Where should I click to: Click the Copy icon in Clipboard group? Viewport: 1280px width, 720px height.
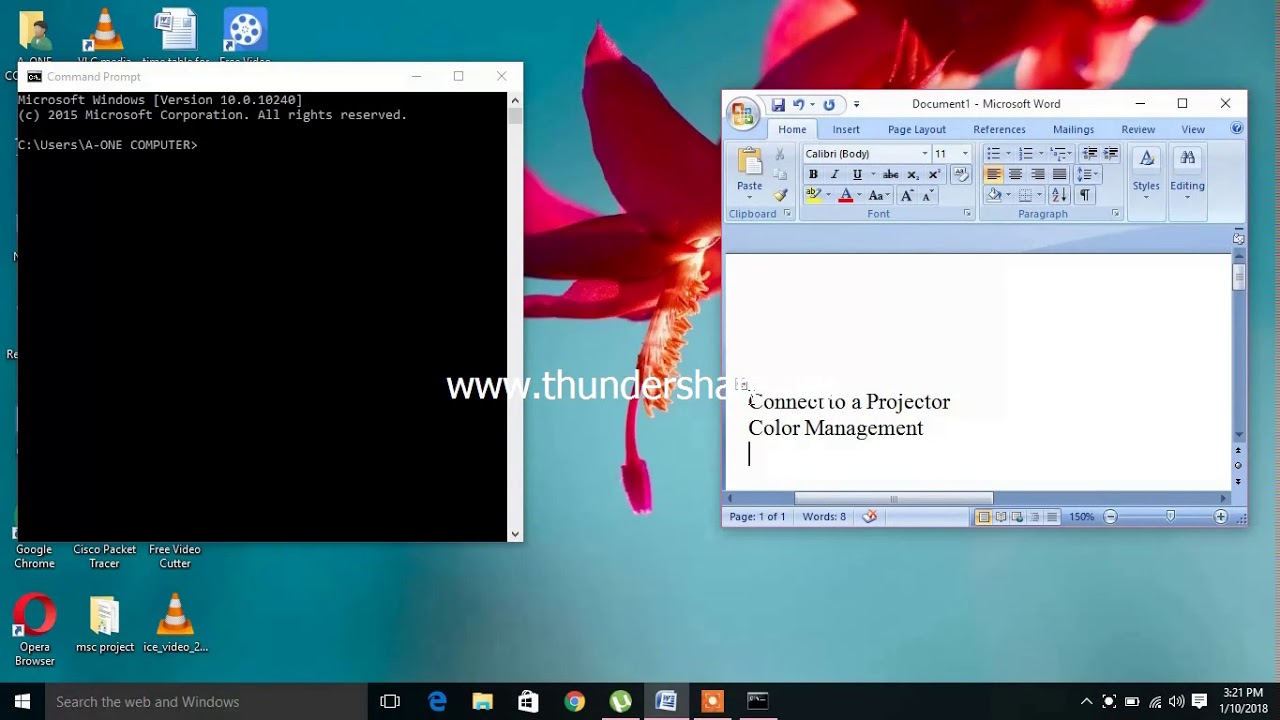coord(780,174)
